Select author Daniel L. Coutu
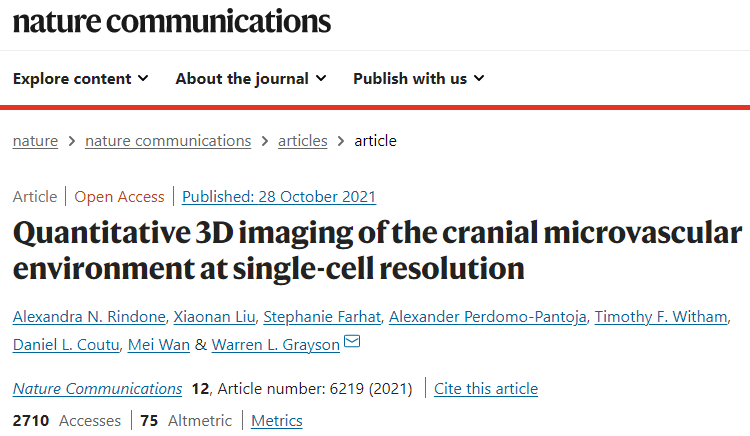This screenshot has width=750, height=436. (66, 345)
